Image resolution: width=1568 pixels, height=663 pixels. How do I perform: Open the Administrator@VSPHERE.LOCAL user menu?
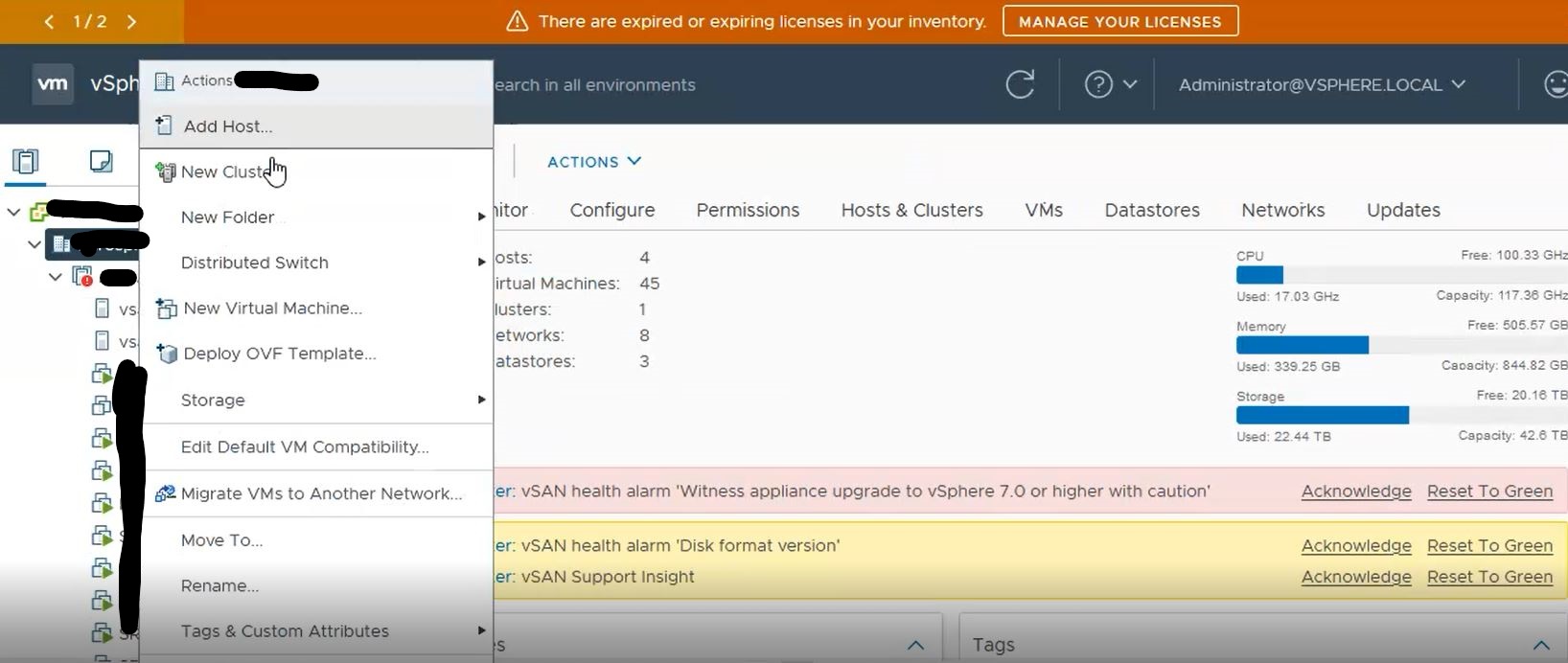(x=1323, y=84)
